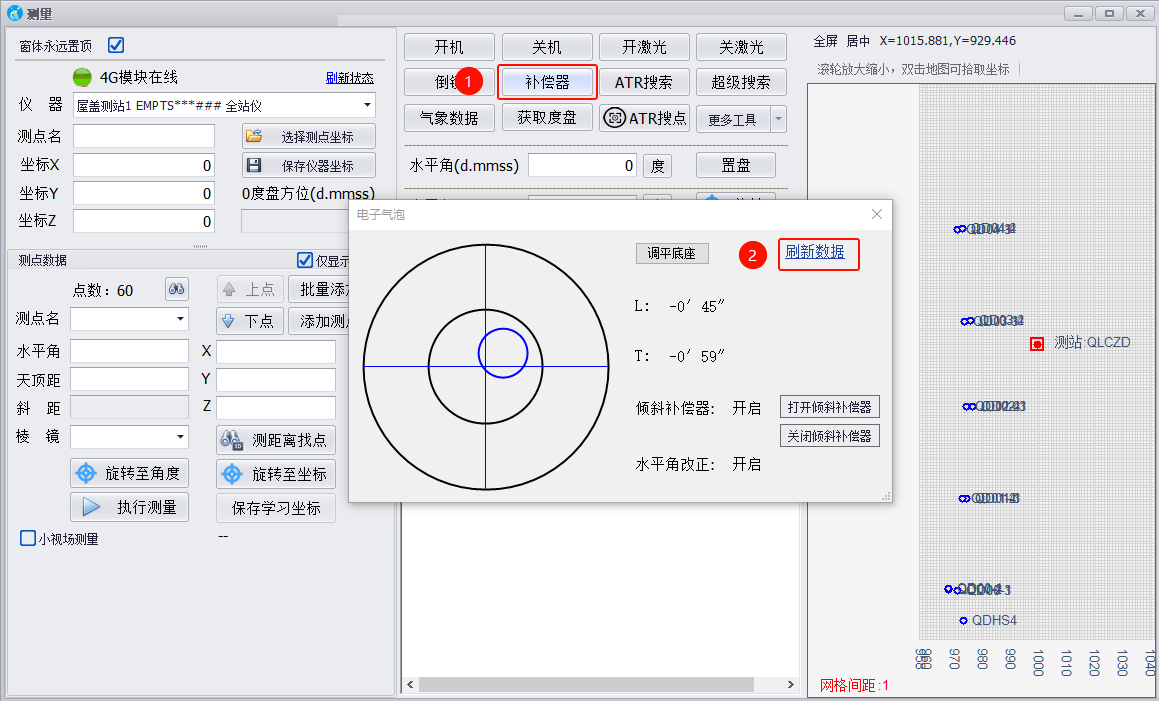Click 全屏 in the map toolbar
Viewport: 1159px width, 701px height.
point(825,42)
